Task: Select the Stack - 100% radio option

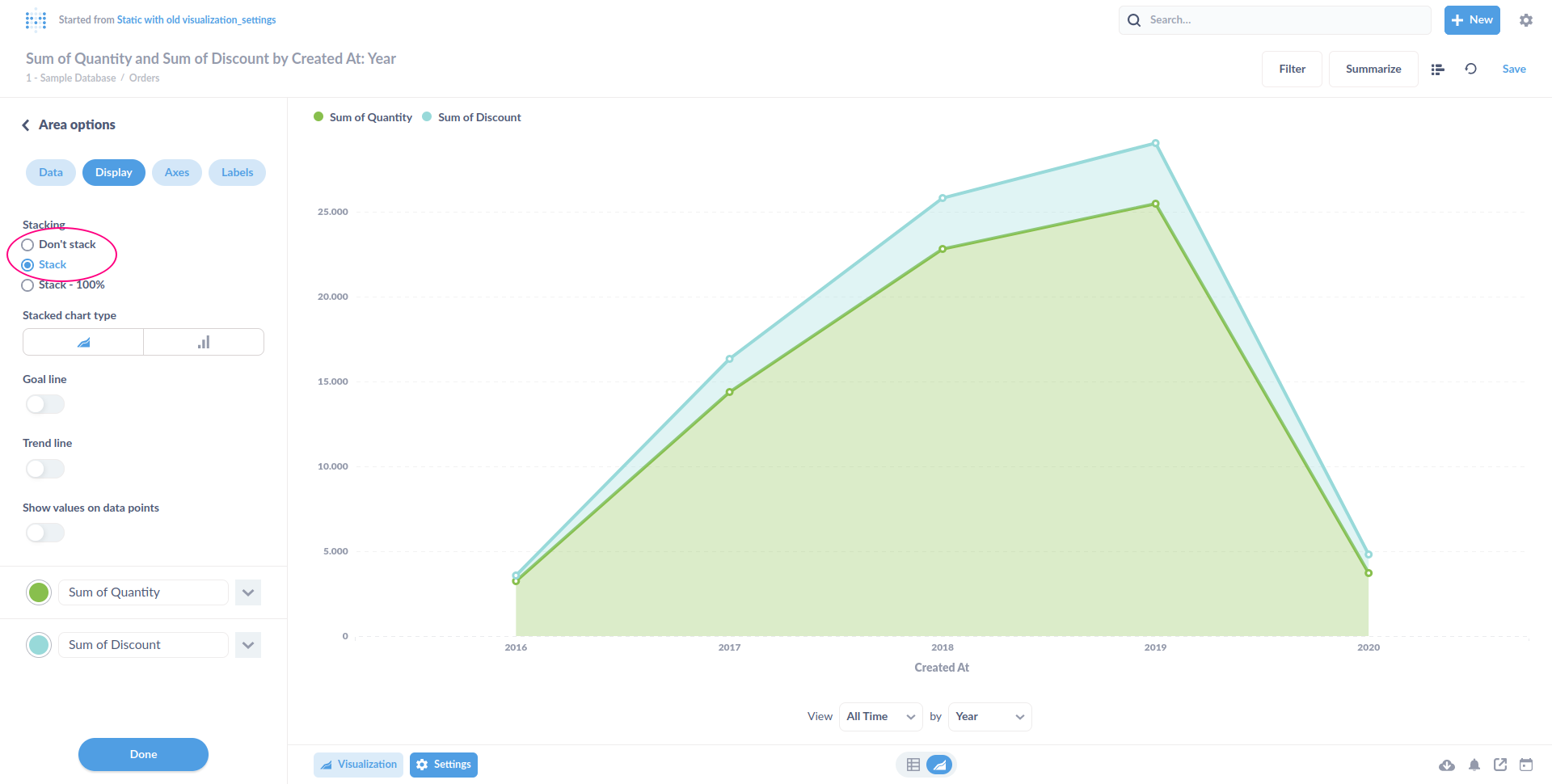Action: tap(27, 285)
